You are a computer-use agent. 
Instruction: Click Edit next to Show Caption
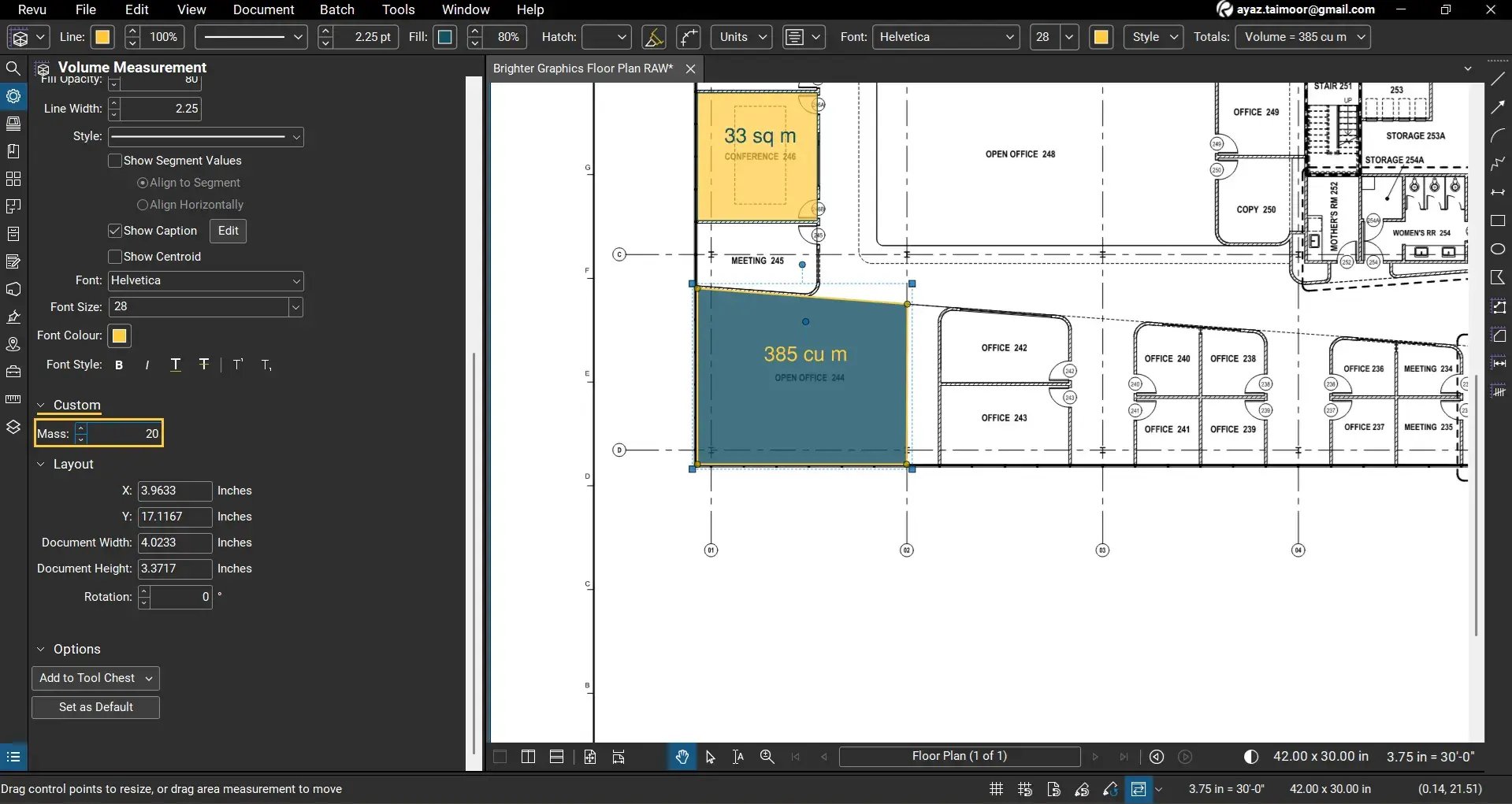[x=227, y=231]
